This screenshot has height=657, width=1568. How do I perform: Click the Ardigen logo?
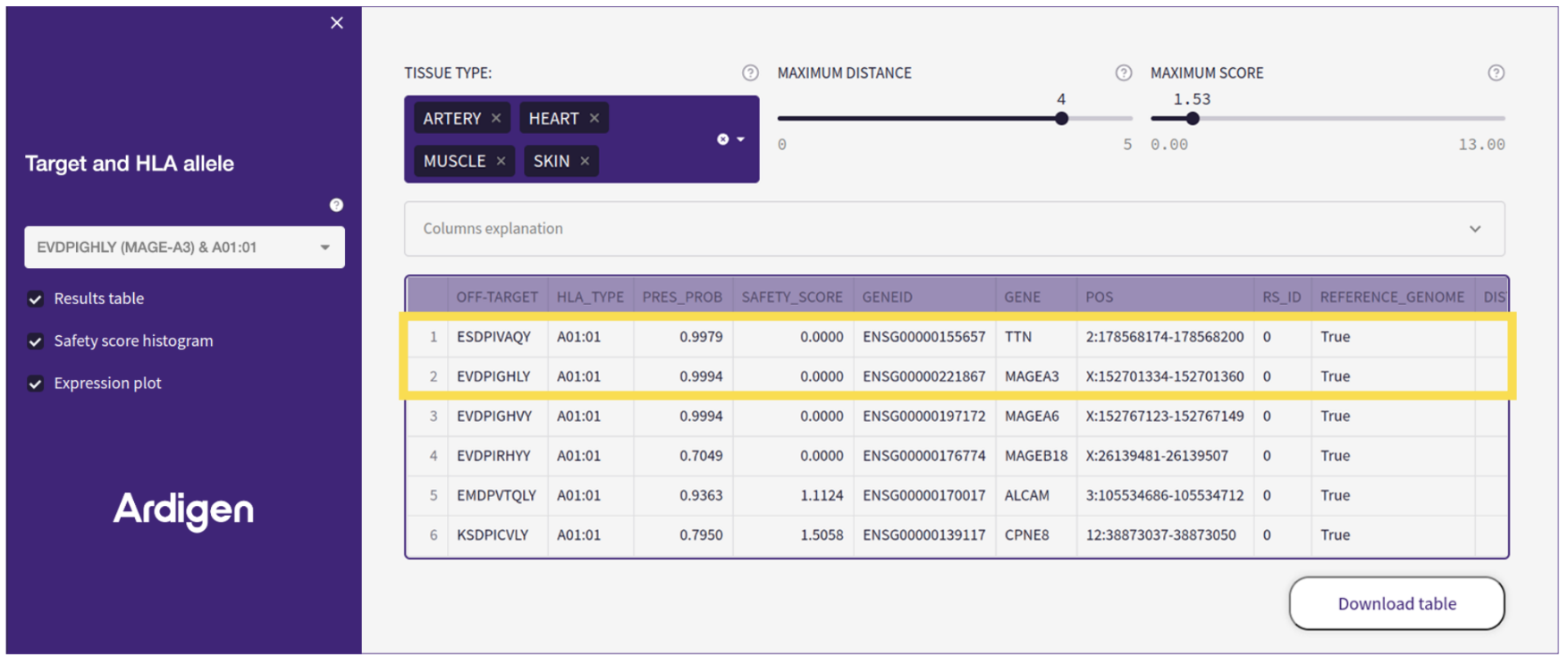click(x=183, y=510)
